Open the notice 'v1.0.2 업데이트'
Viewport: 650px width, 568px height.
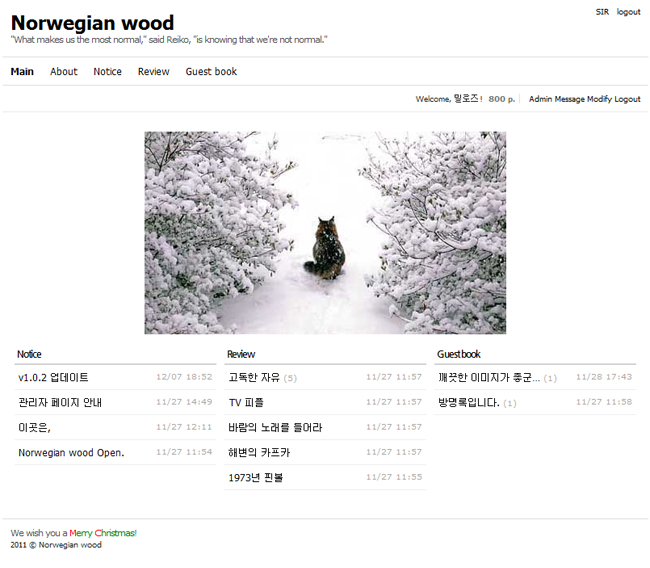click(53, 377)
